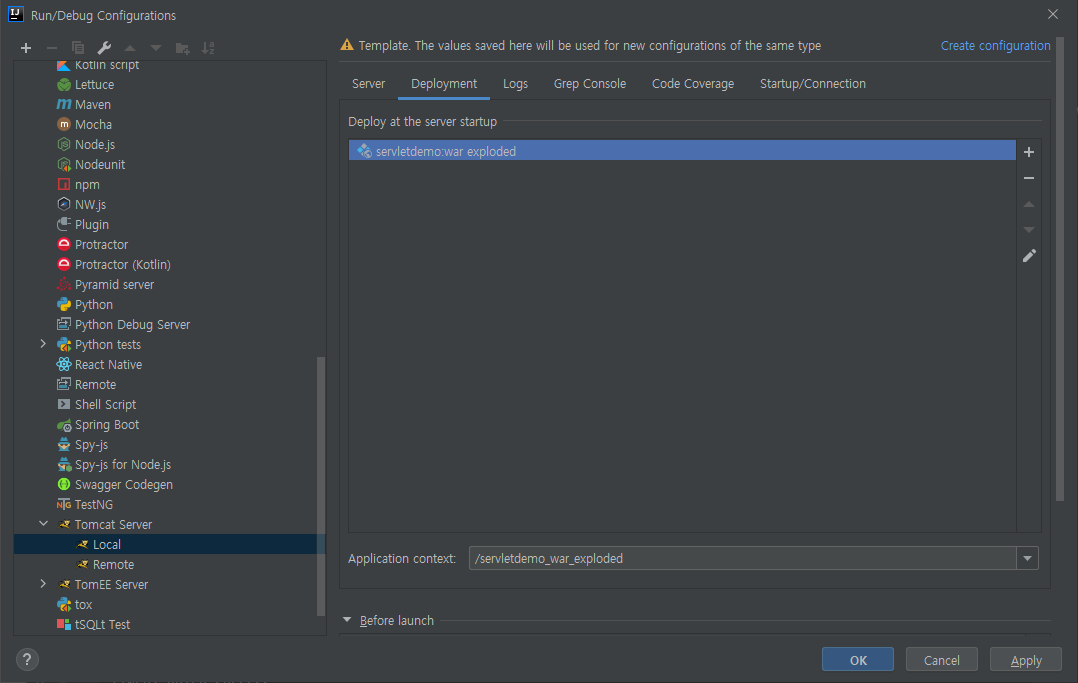Open the Code Coverage tab
The height and width of the screenshot is (683, 1078).
(x=692, y=83)
